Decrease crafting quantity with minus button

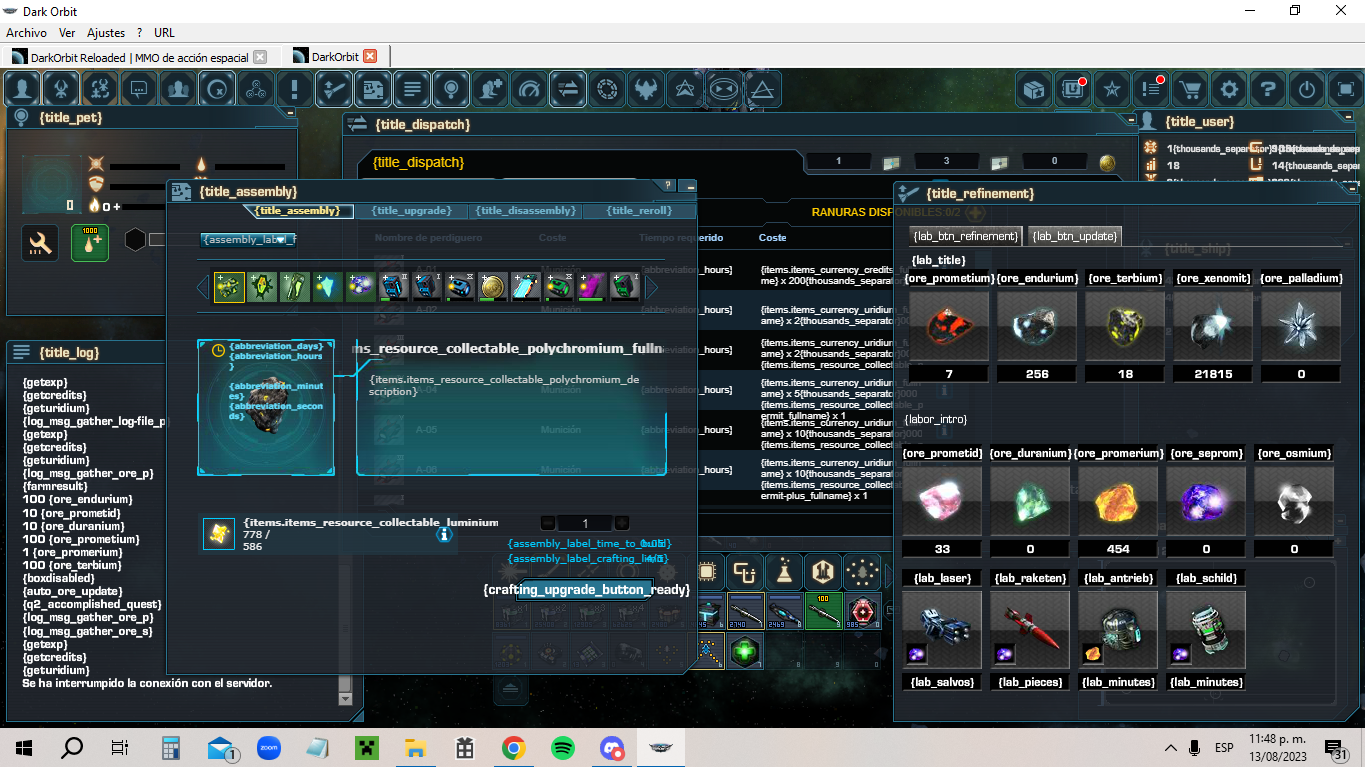click(x=547, y=523)
